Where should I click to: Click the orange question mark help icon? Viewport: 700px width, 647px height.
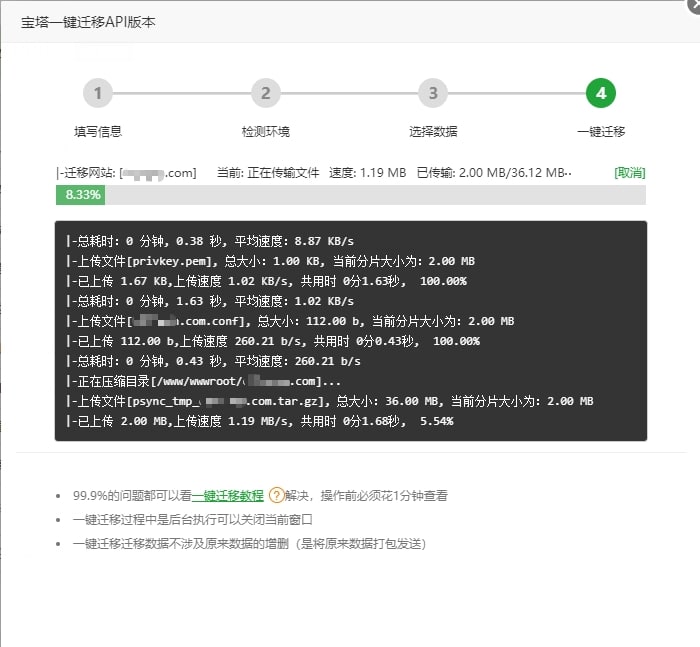(x=276, y=495)
